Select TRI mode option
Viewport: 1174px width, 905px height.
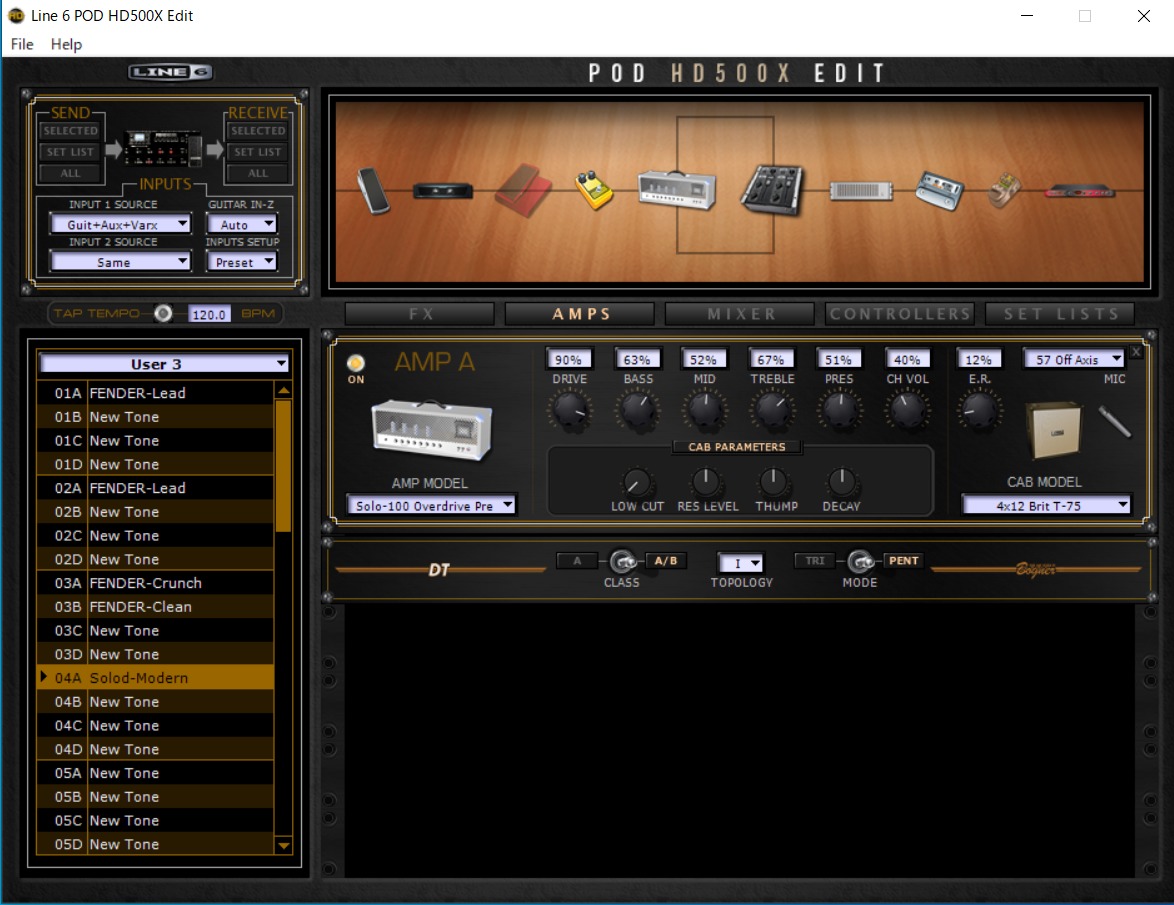pos(815,561)
